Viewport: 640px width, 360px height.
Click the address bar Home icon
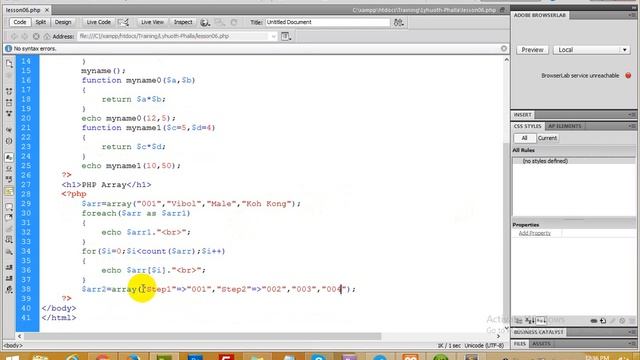click(x=47, y=36)
